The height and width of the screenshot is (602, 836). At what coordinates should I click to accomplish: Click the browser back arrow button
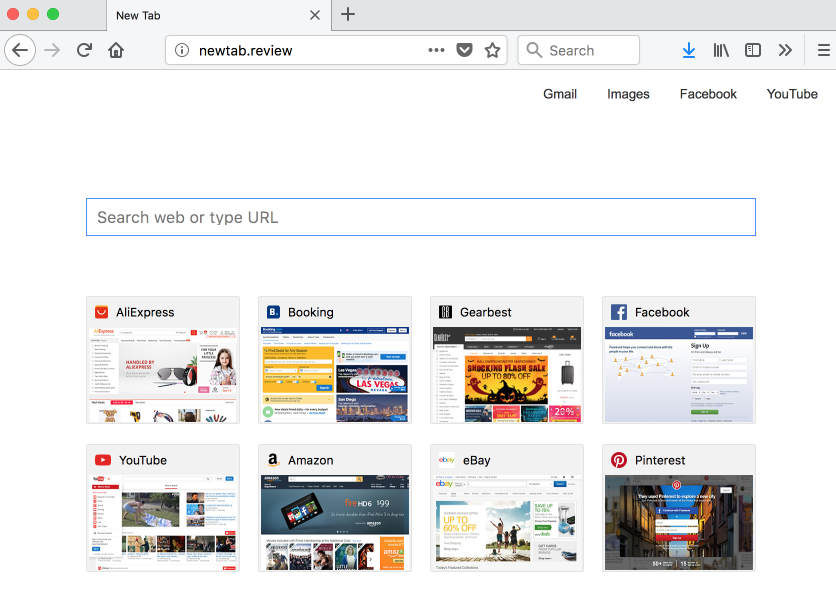[x=20, y=50]
